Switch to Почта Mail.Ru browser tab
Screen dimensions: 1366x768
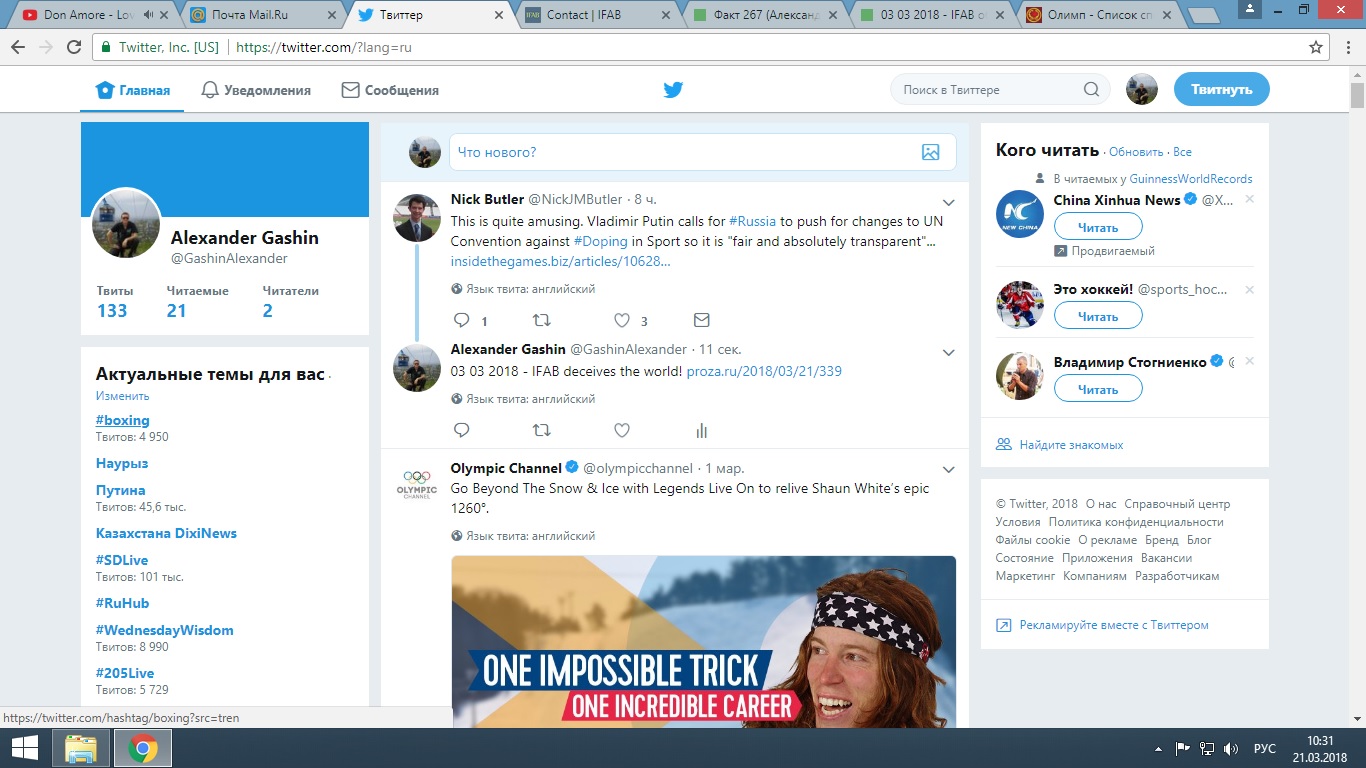point(262,15)
